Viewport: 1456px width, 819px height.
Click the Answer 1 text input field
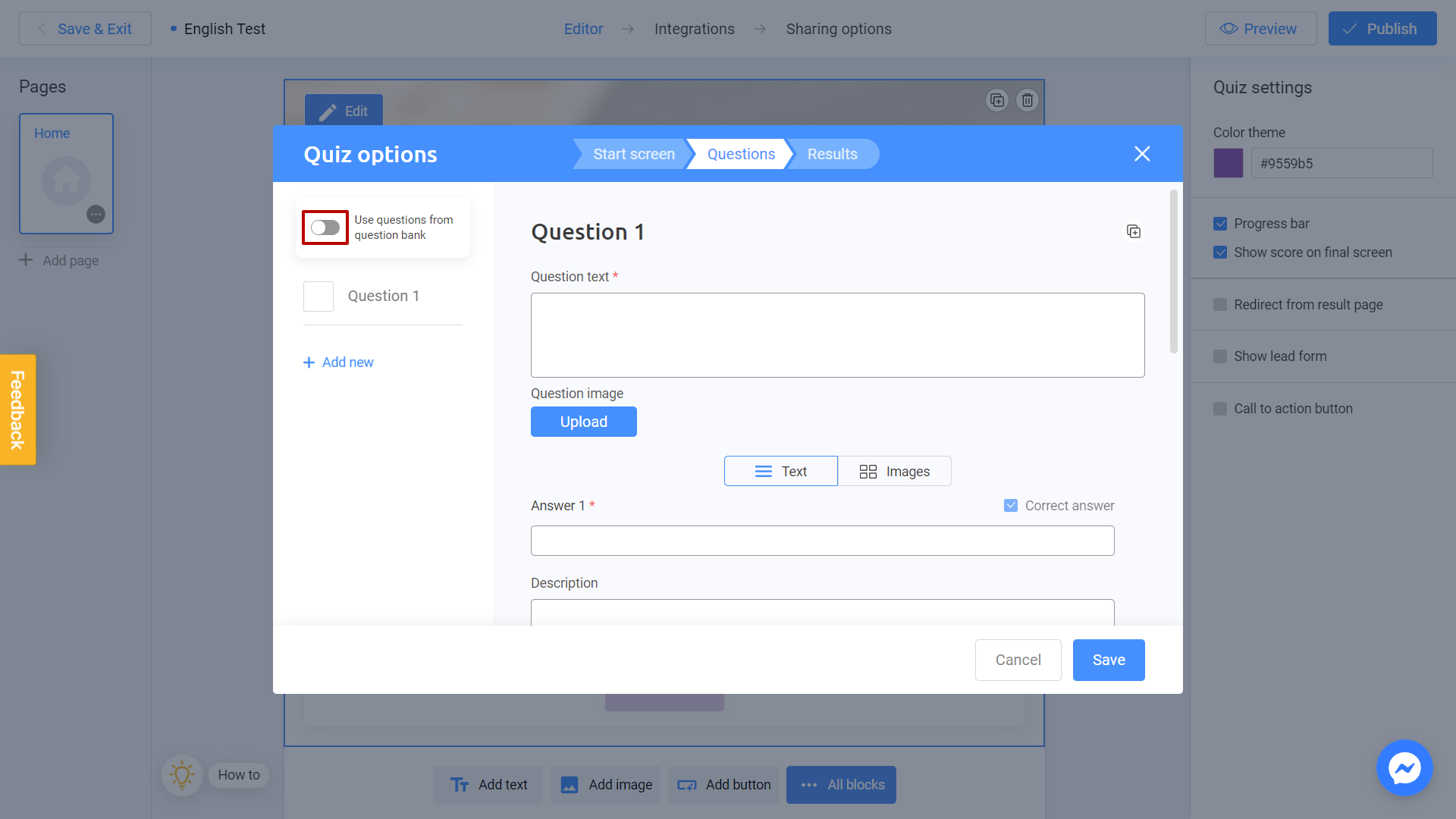(x=822, y=540)
